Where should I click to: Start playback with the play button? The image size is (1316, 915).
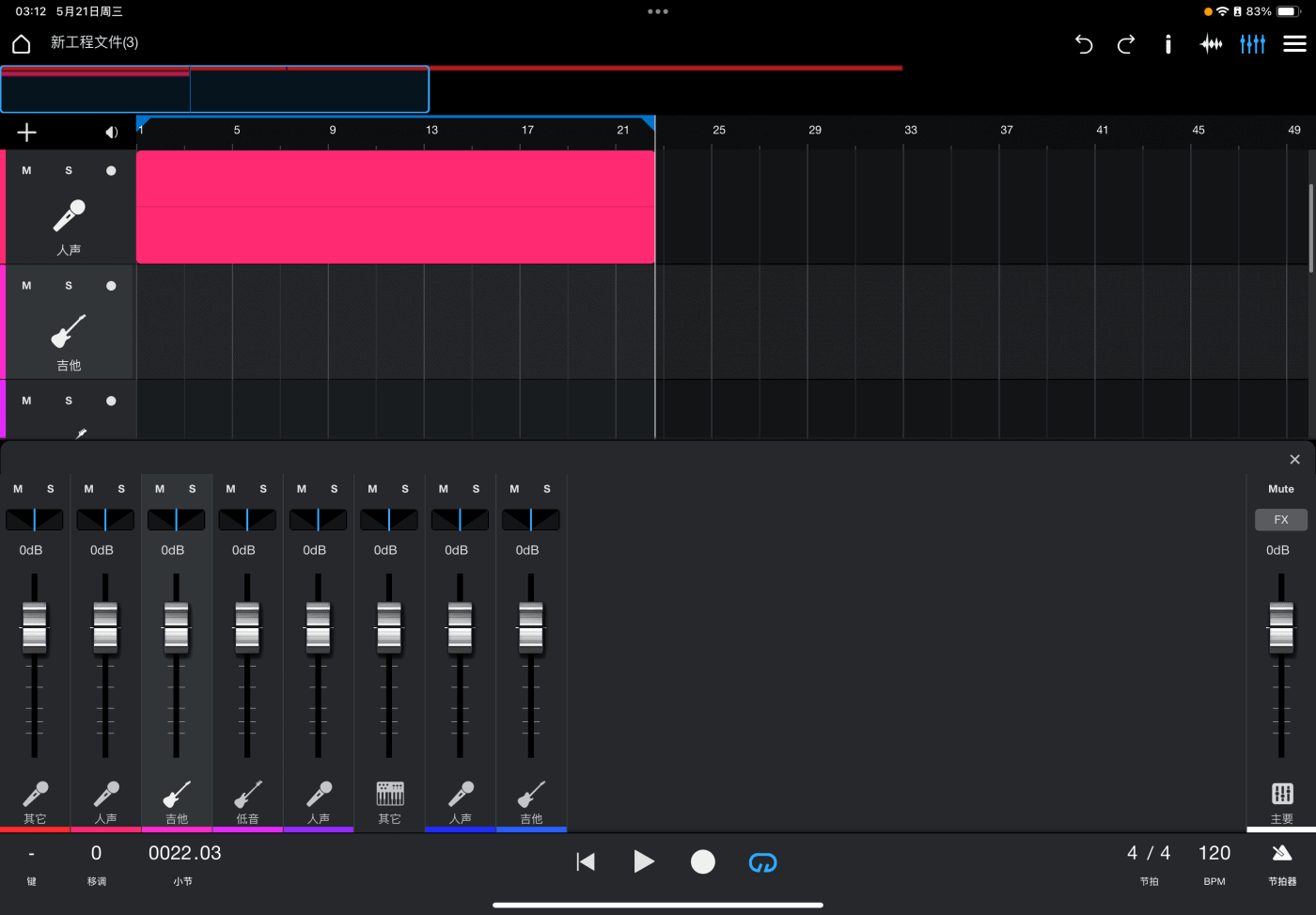pos(644,862)
